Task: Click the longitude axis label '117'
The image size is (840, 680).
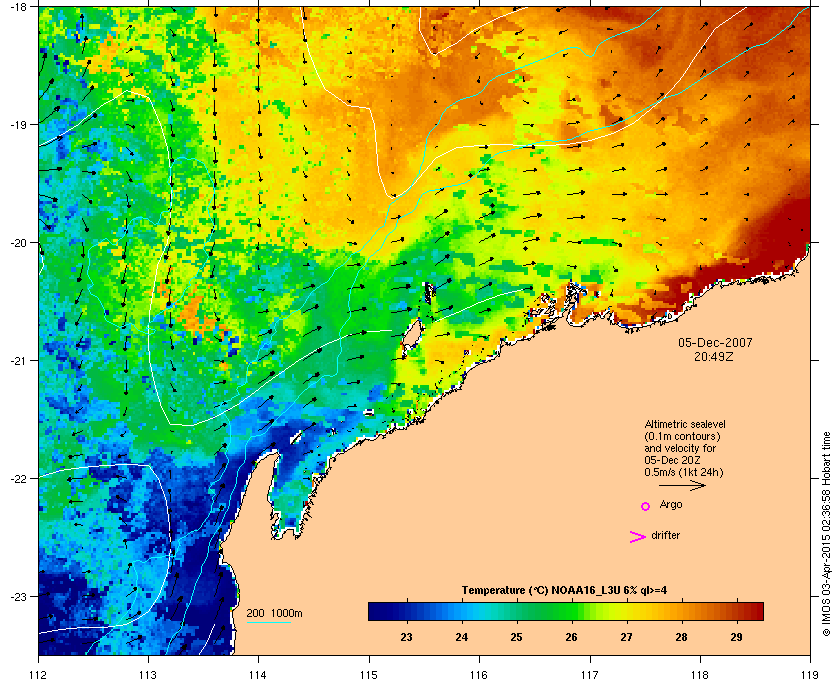Action: pos(590,674)
